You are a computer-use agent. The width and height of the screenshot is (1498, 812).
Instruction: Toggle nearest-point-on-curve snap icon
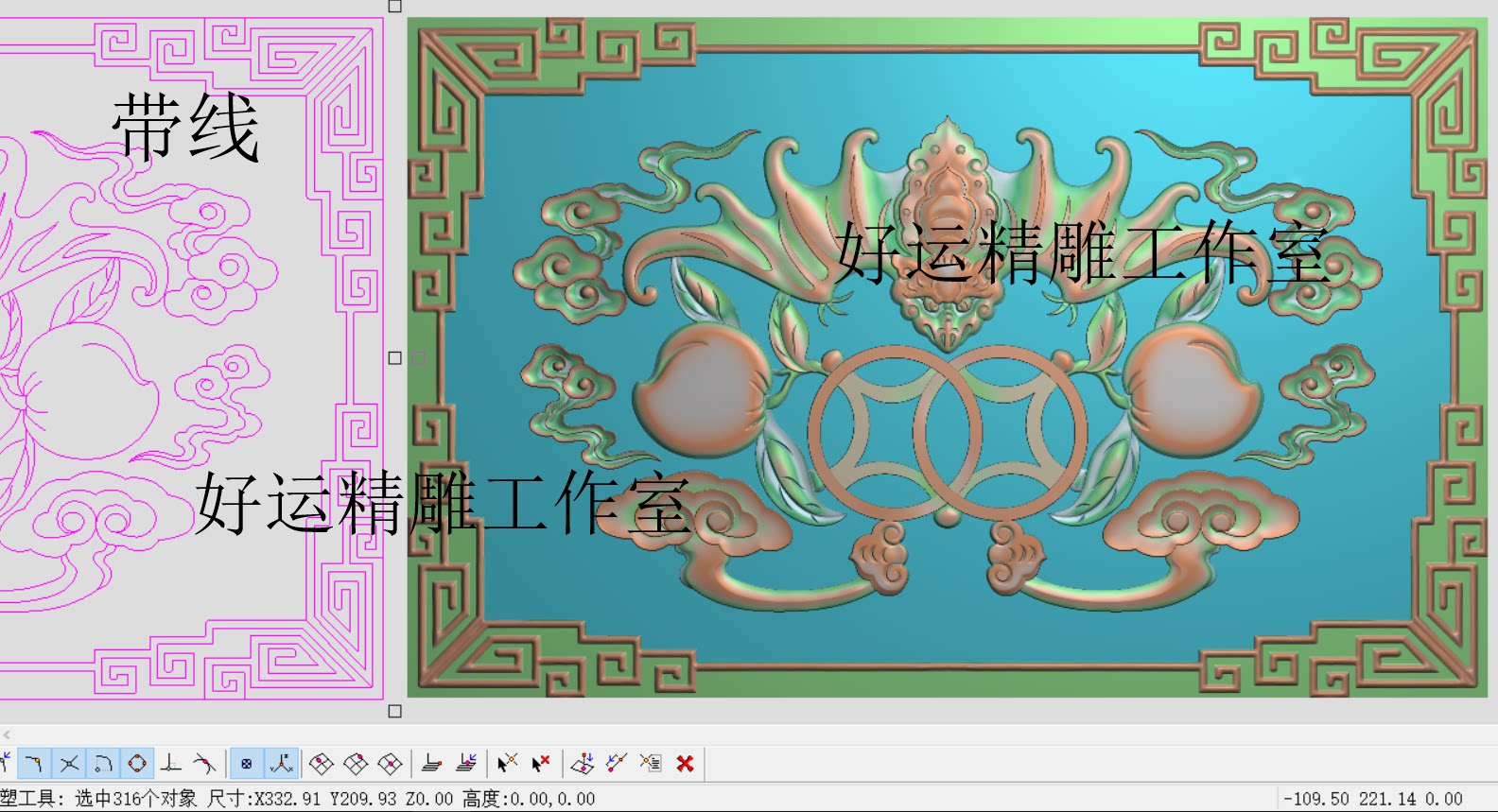click(x=204, y=763)
